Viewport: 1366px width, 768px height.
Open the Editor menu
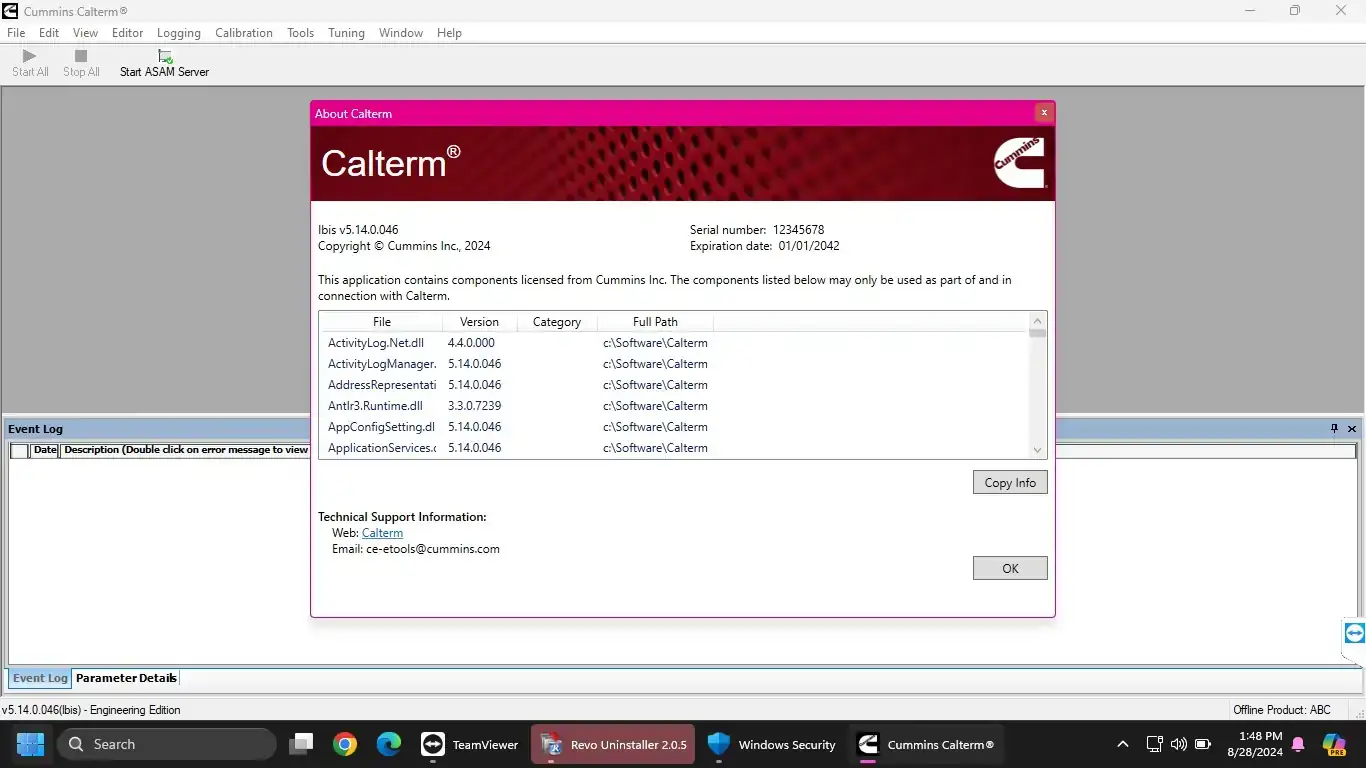pos(127,33)
